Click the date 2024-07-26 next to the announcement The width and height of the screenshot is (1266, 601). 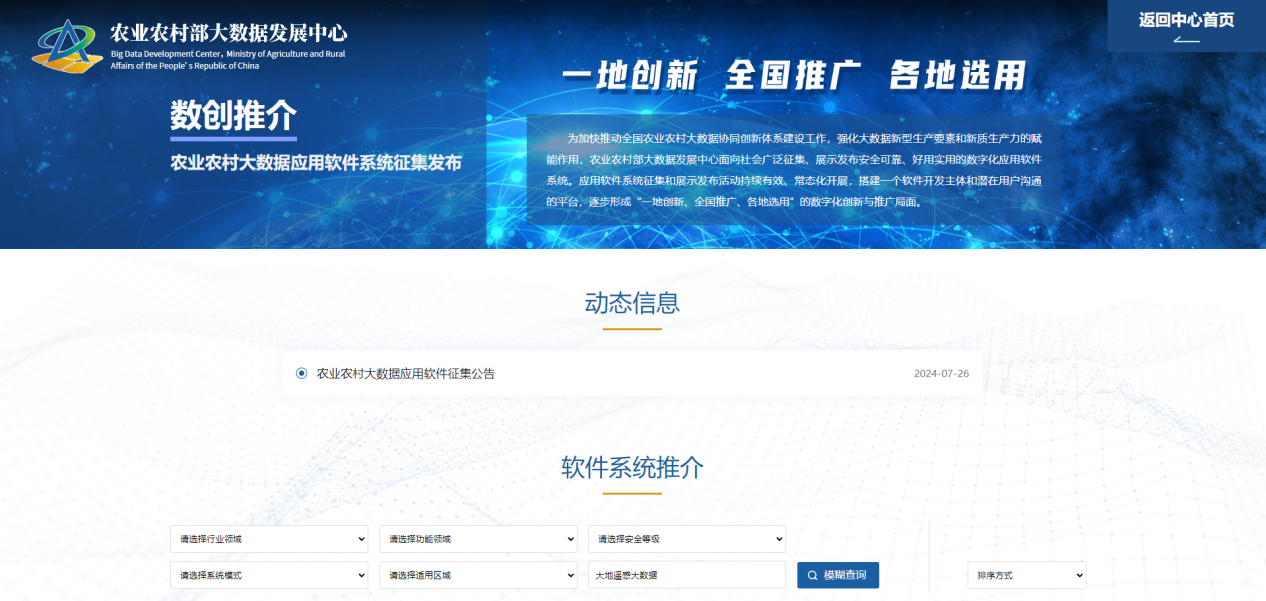(x=943, y=373)
